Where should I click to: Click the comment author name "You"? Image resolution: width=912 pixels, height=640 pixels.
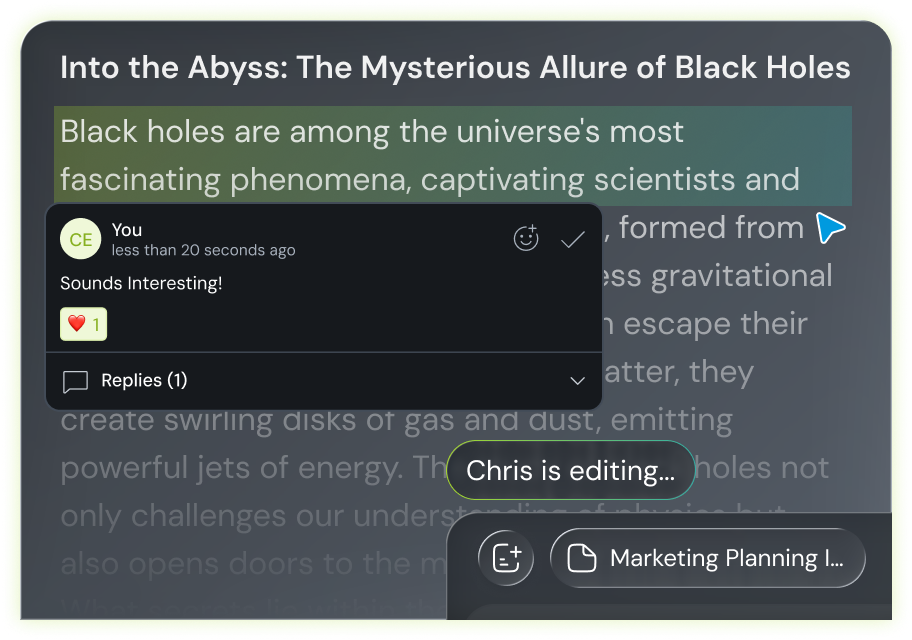127,231
